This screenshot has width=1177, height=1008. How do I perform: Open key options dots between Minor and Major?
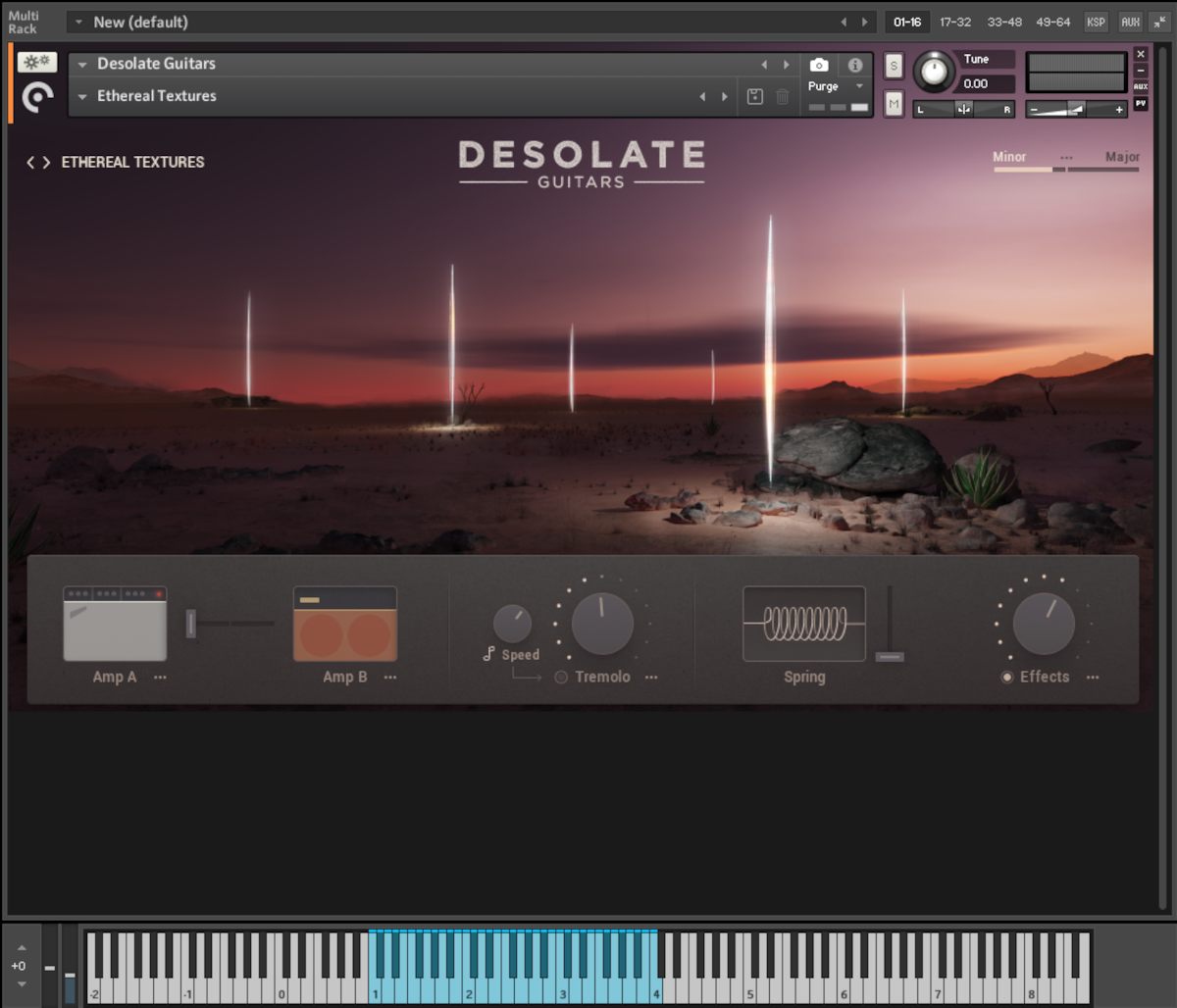[1066, 157]
